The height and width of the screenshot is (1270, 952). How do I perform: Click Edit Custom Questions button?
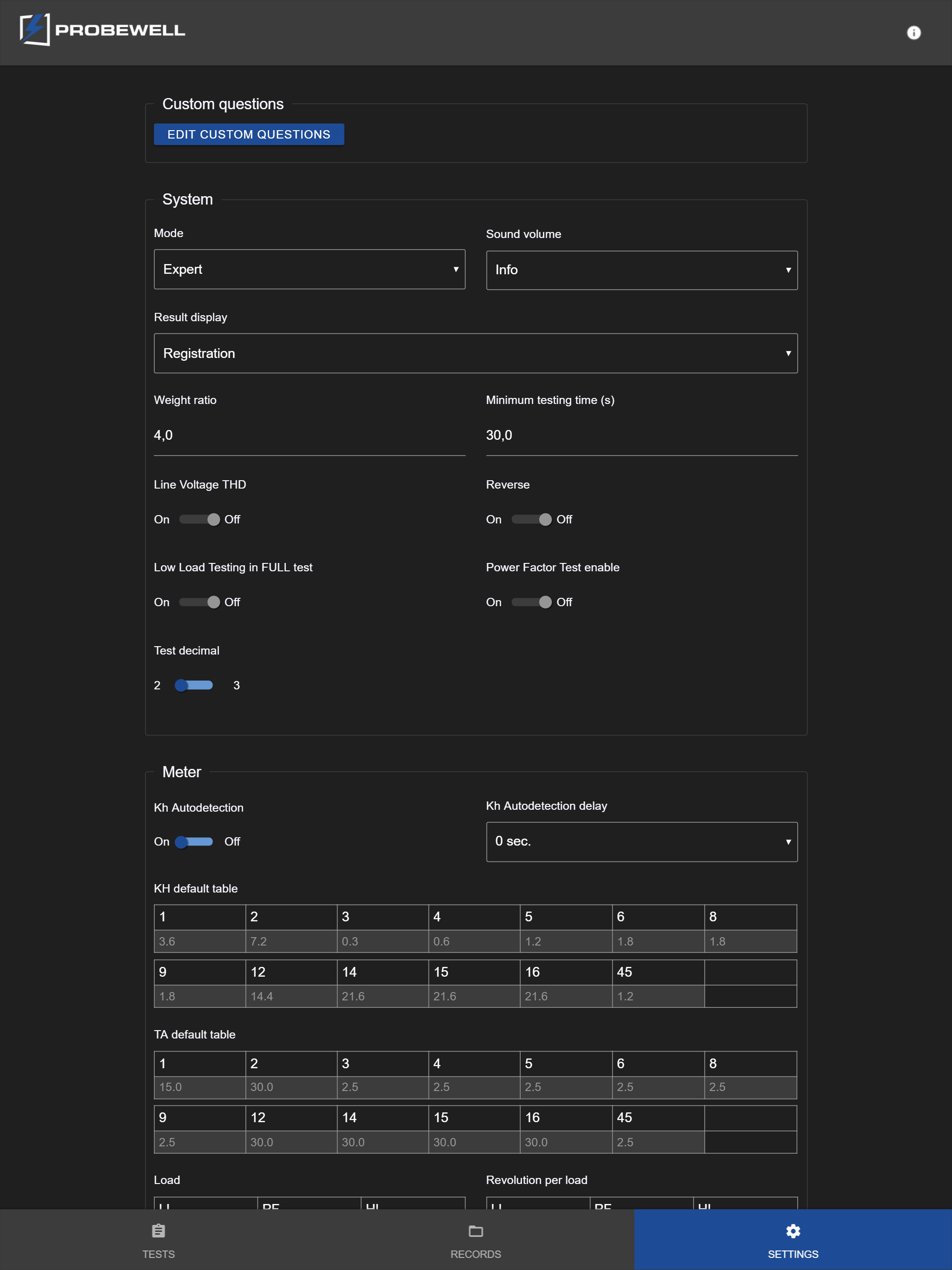249,134
